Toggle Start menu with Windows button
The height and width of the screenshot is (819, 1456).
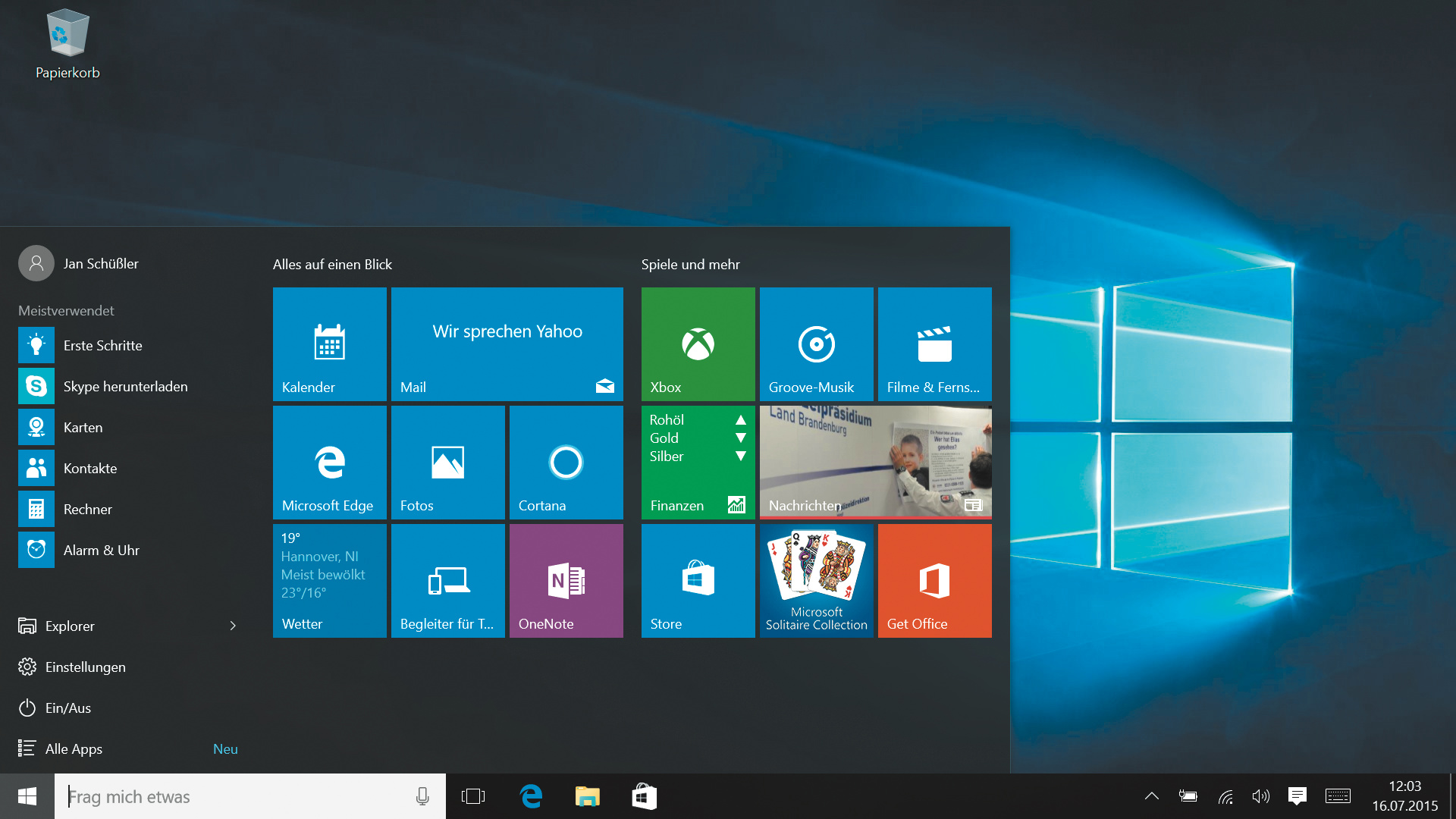[27, 796]
